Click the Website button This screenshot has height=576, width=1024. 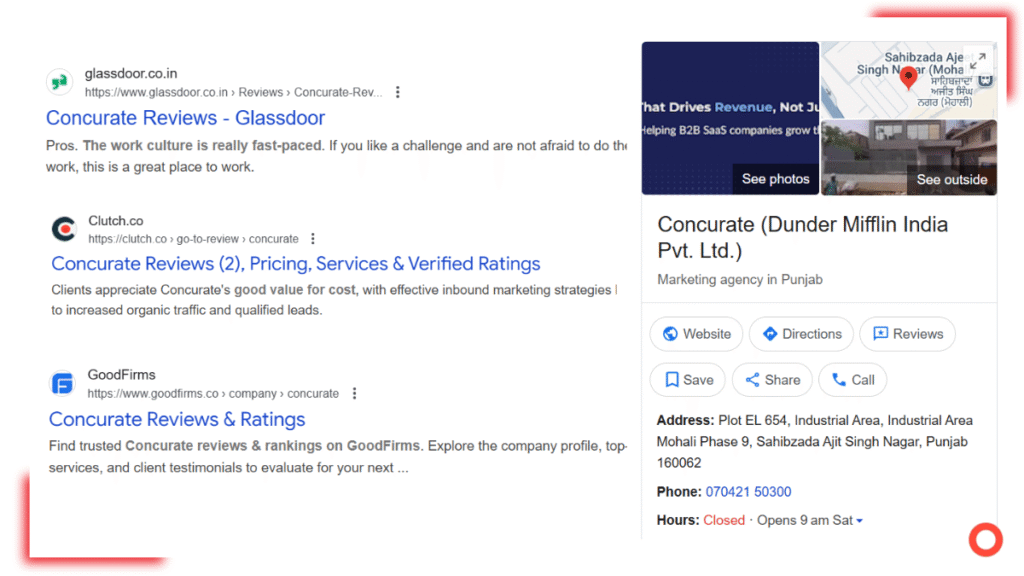(x=696, y=334)
